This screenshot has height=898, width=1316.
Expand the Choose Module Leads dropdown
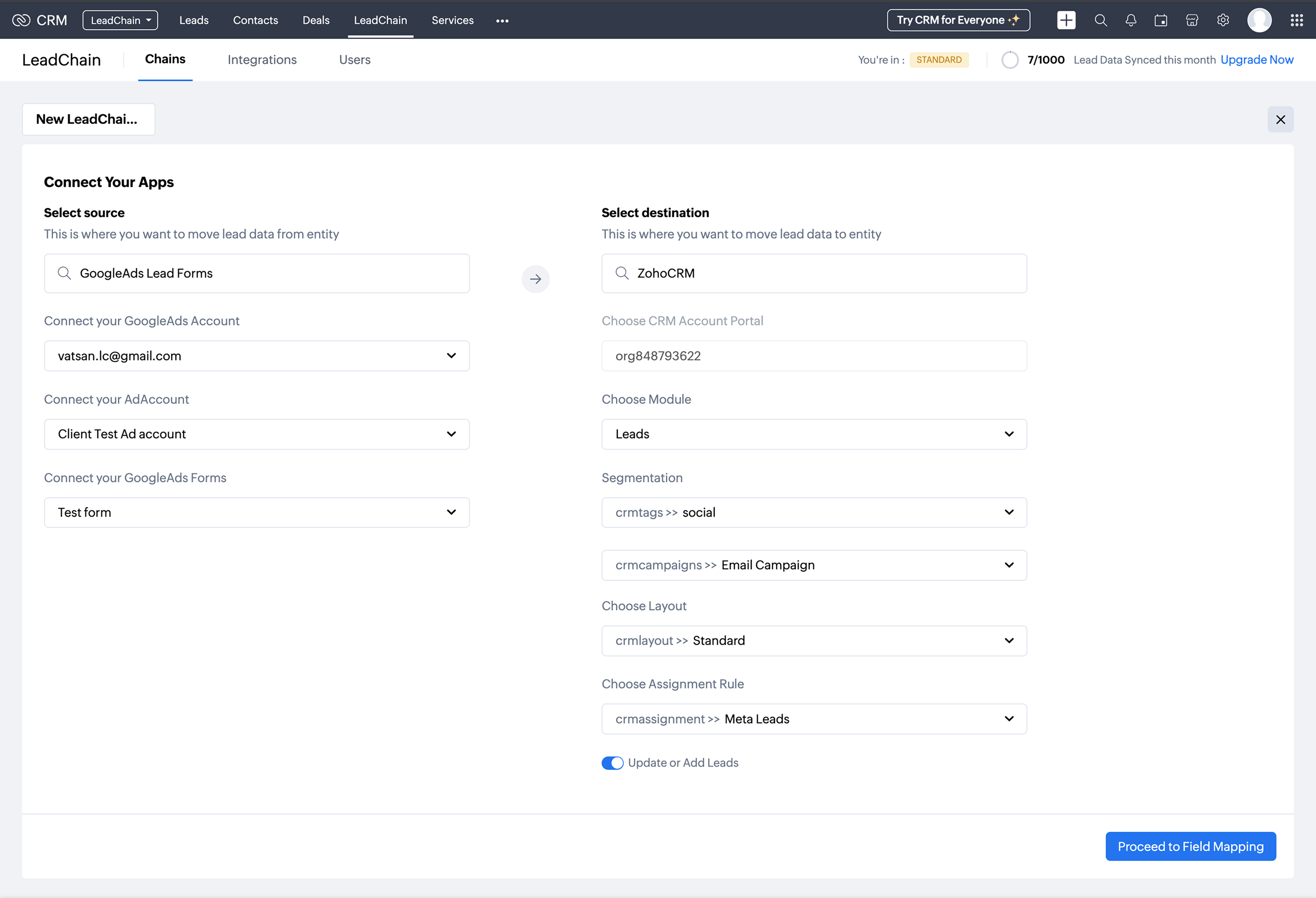click(x=814, y=434)
